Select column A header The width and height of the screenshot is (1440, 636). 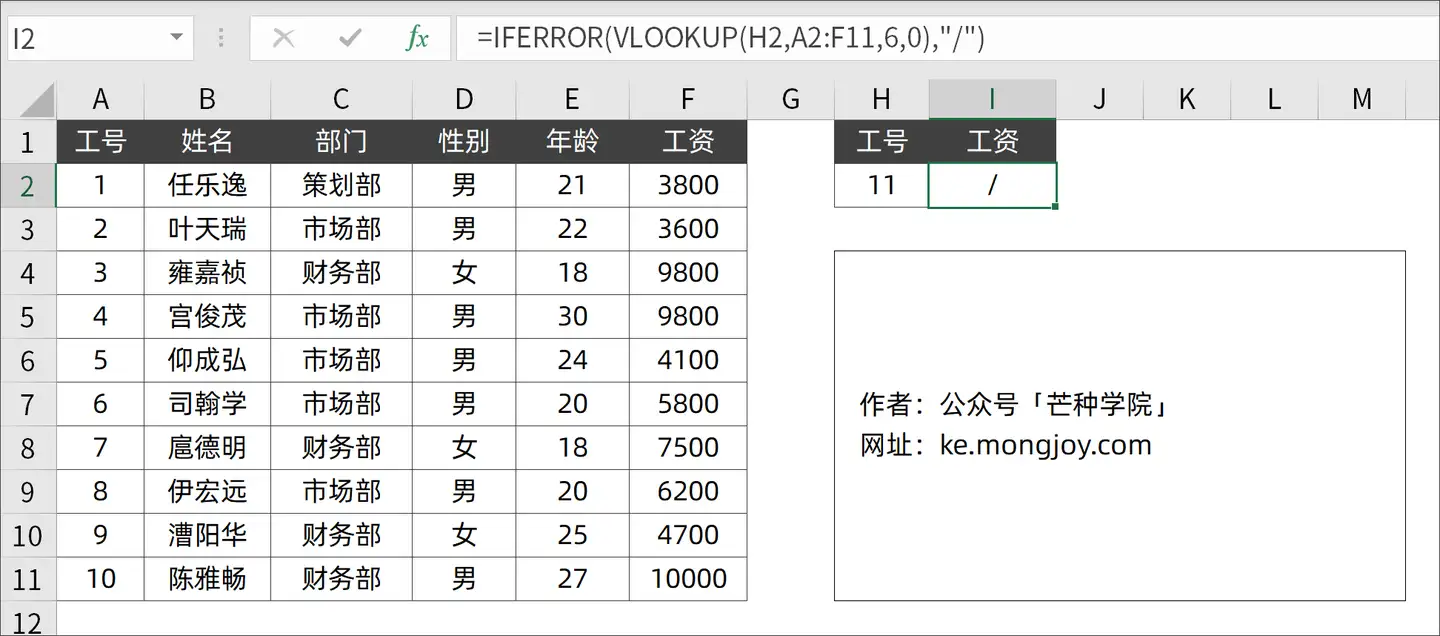coord(100,99)
